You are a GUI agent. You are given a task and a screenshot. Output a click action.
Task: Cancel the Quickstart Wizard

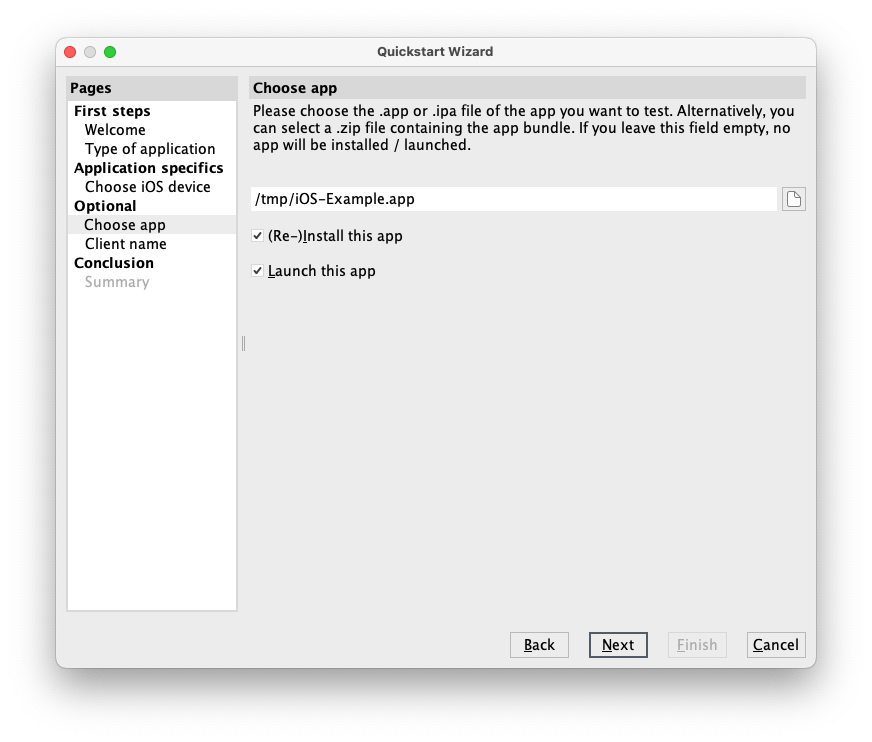pos(776,645)
